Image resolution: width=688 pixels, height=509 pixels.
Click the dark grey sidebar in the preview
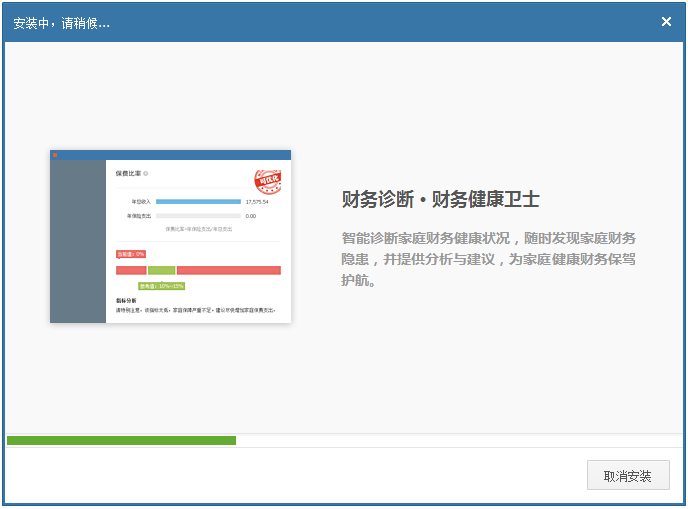78,240
